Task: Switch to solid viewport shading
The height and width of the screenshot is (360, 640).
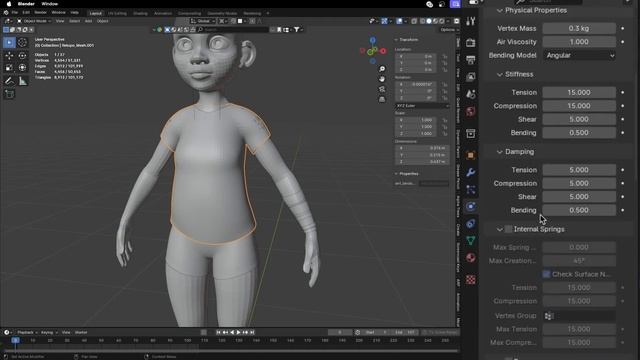Action: click(429, 21)
